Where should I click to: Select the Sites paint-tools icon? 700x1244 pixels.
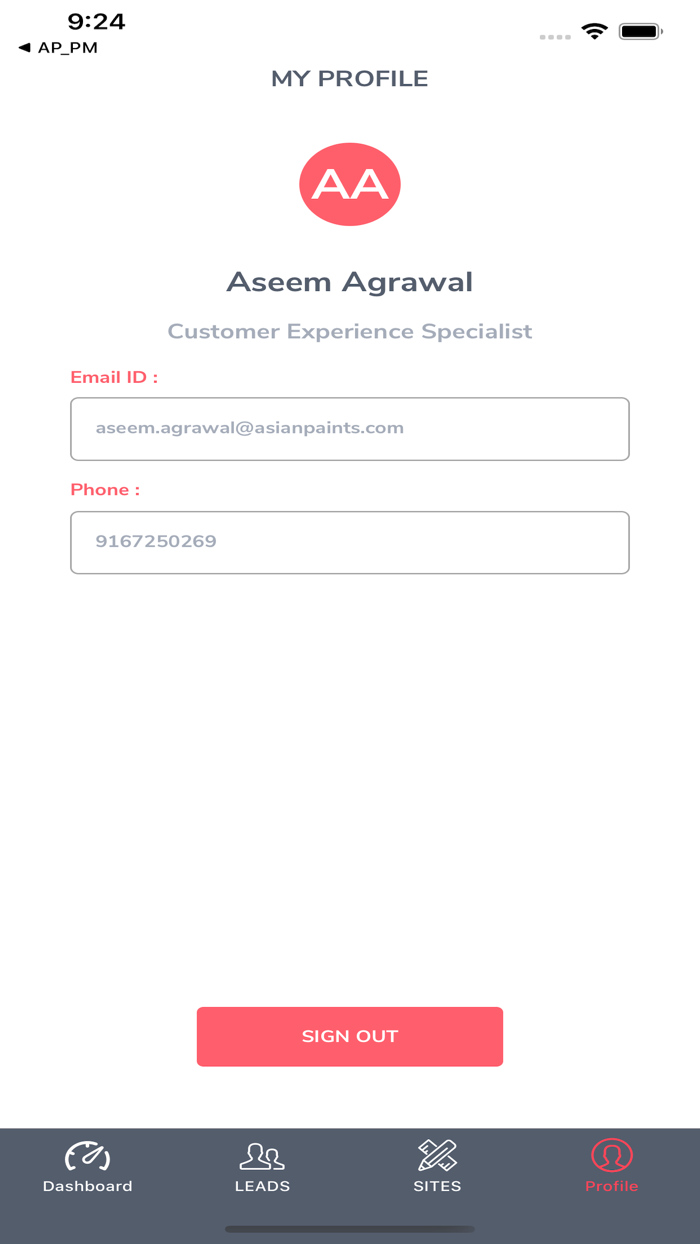(x=437, y=1155)
